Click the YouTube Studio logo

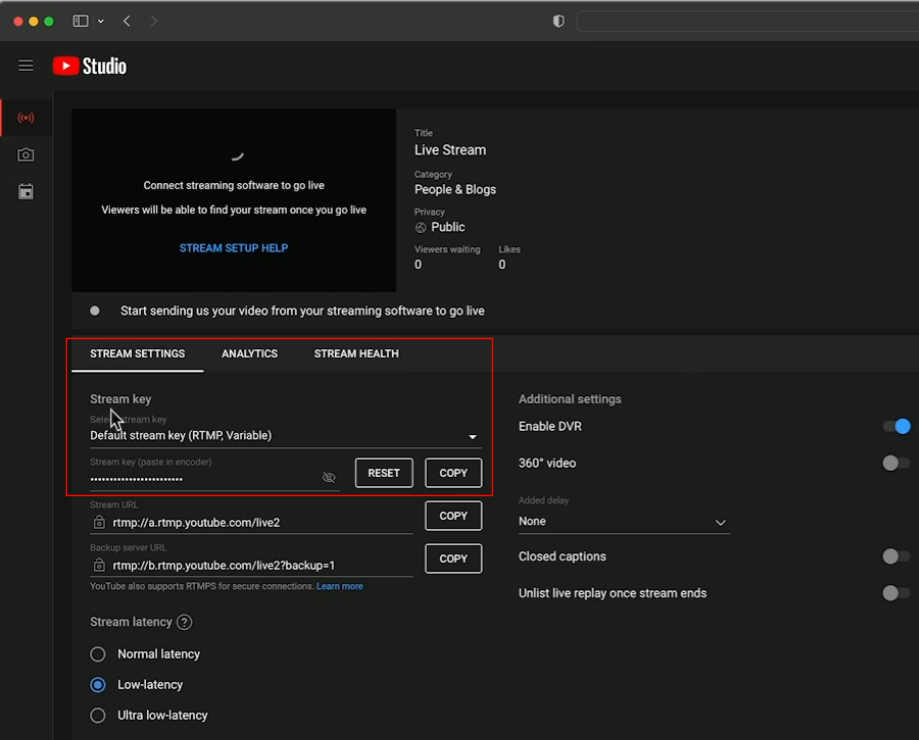click(90, 66)
